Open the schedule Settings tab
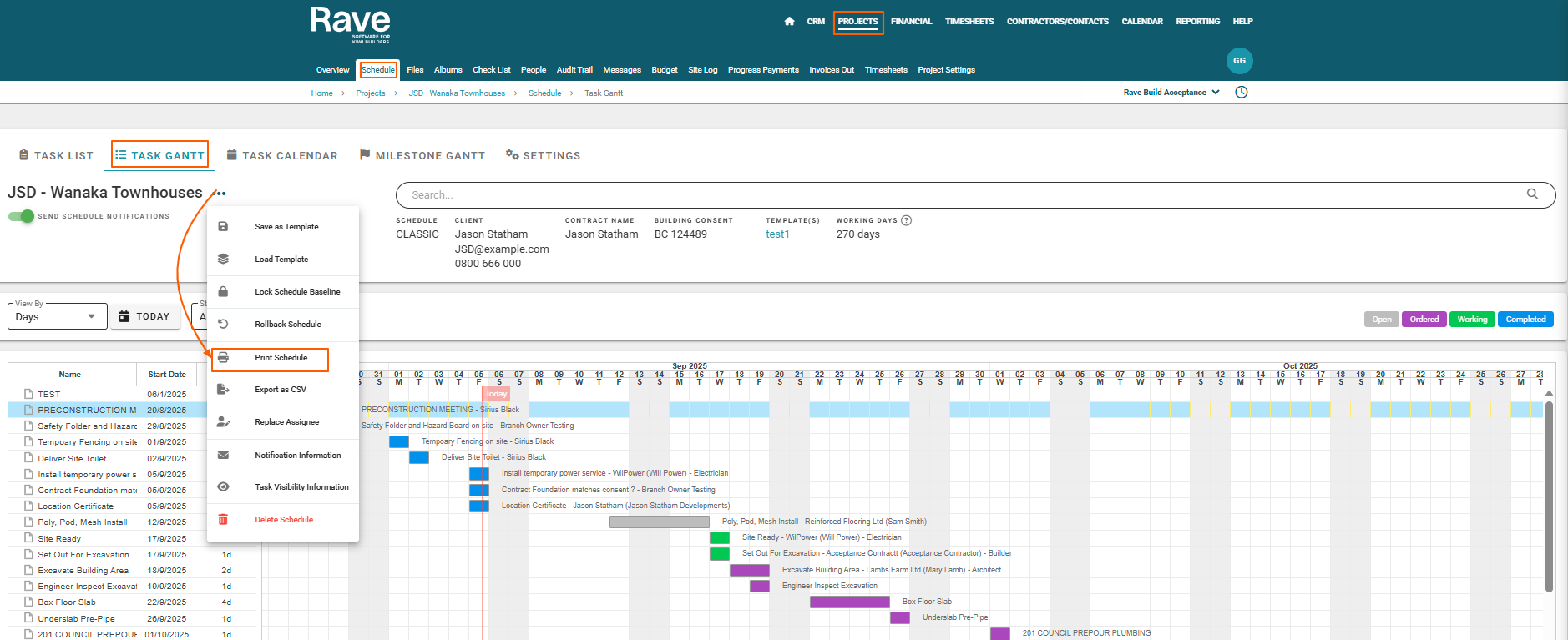 click(x=543, y=155)
